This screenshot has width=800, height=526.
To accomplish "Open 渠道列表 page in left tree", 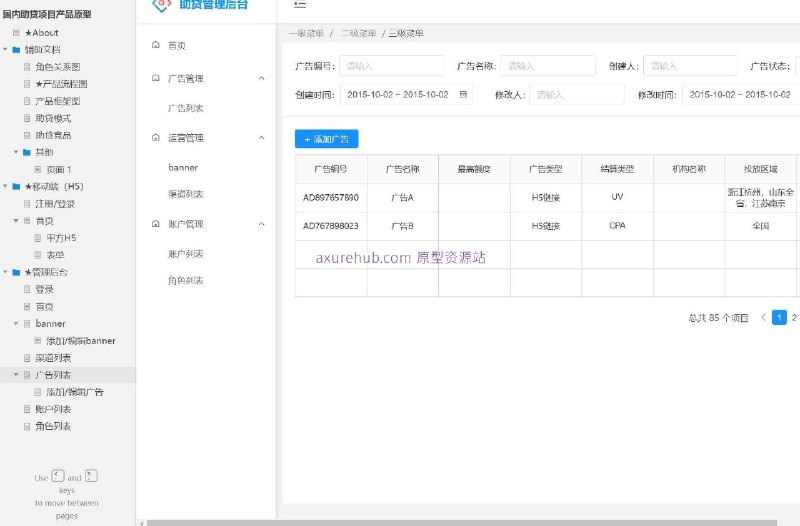I will 53,358.
